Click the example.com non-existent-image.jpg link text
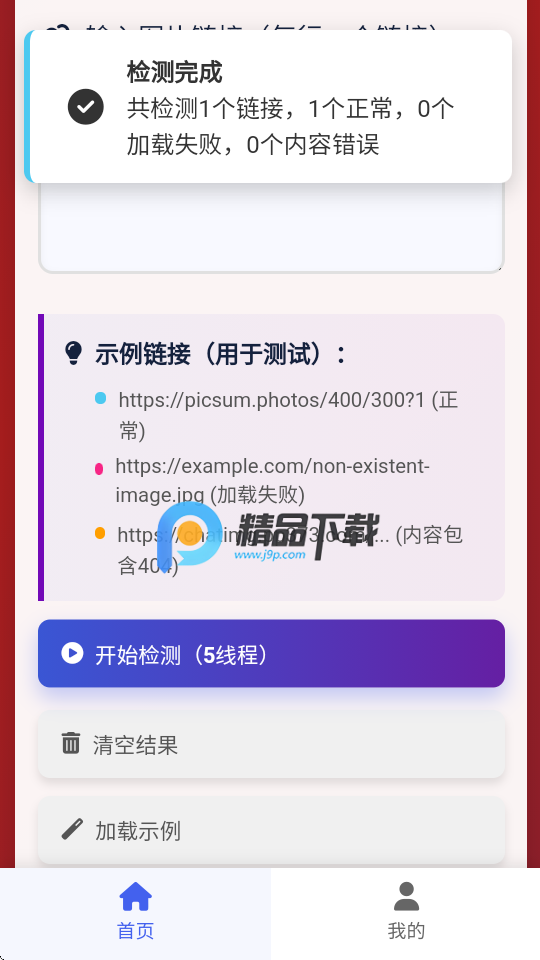The width and height of the screenshot is (540, 960). (x=272, y=480)
